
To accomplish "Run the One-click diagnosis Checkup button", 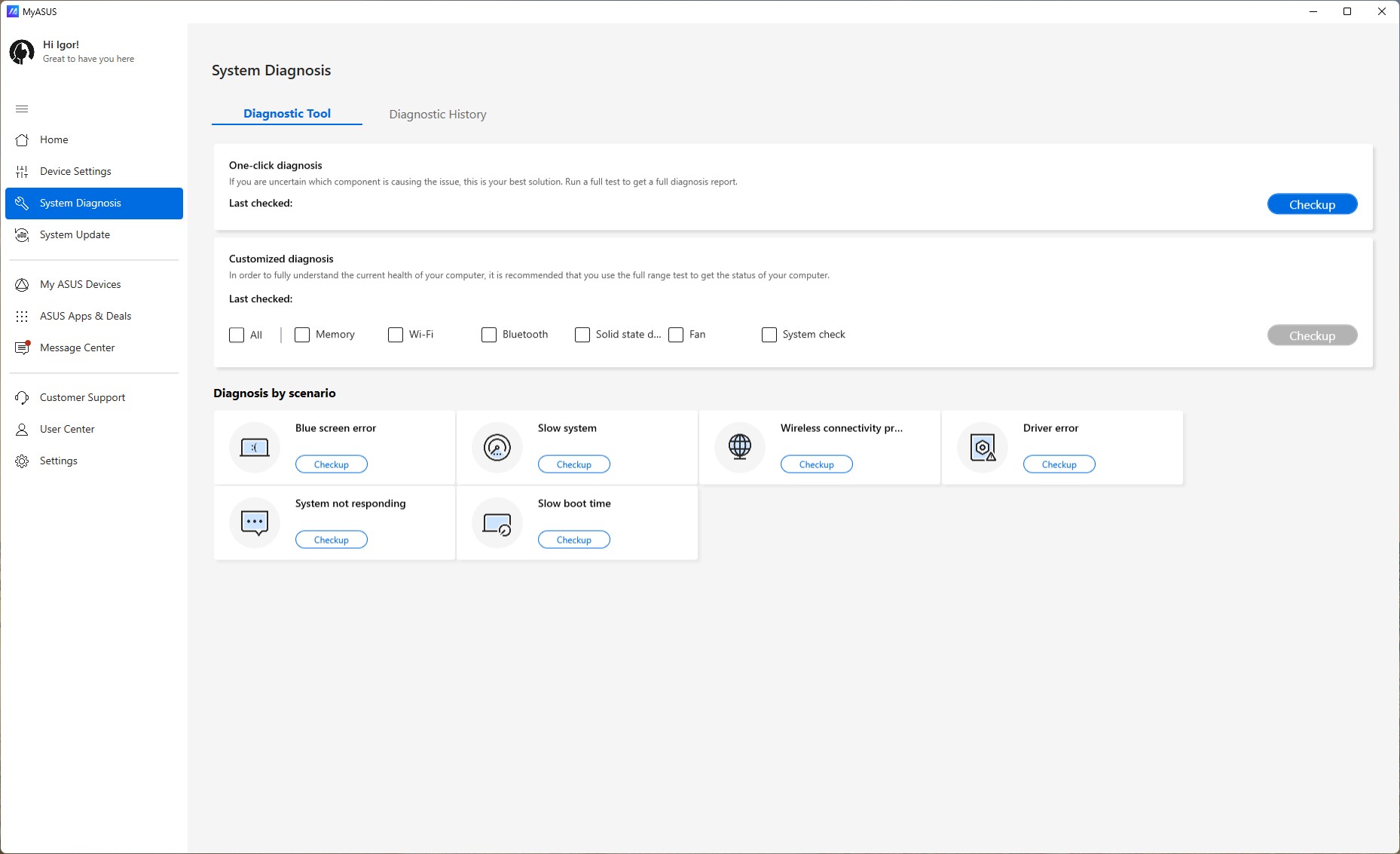I will point(1312,204).
